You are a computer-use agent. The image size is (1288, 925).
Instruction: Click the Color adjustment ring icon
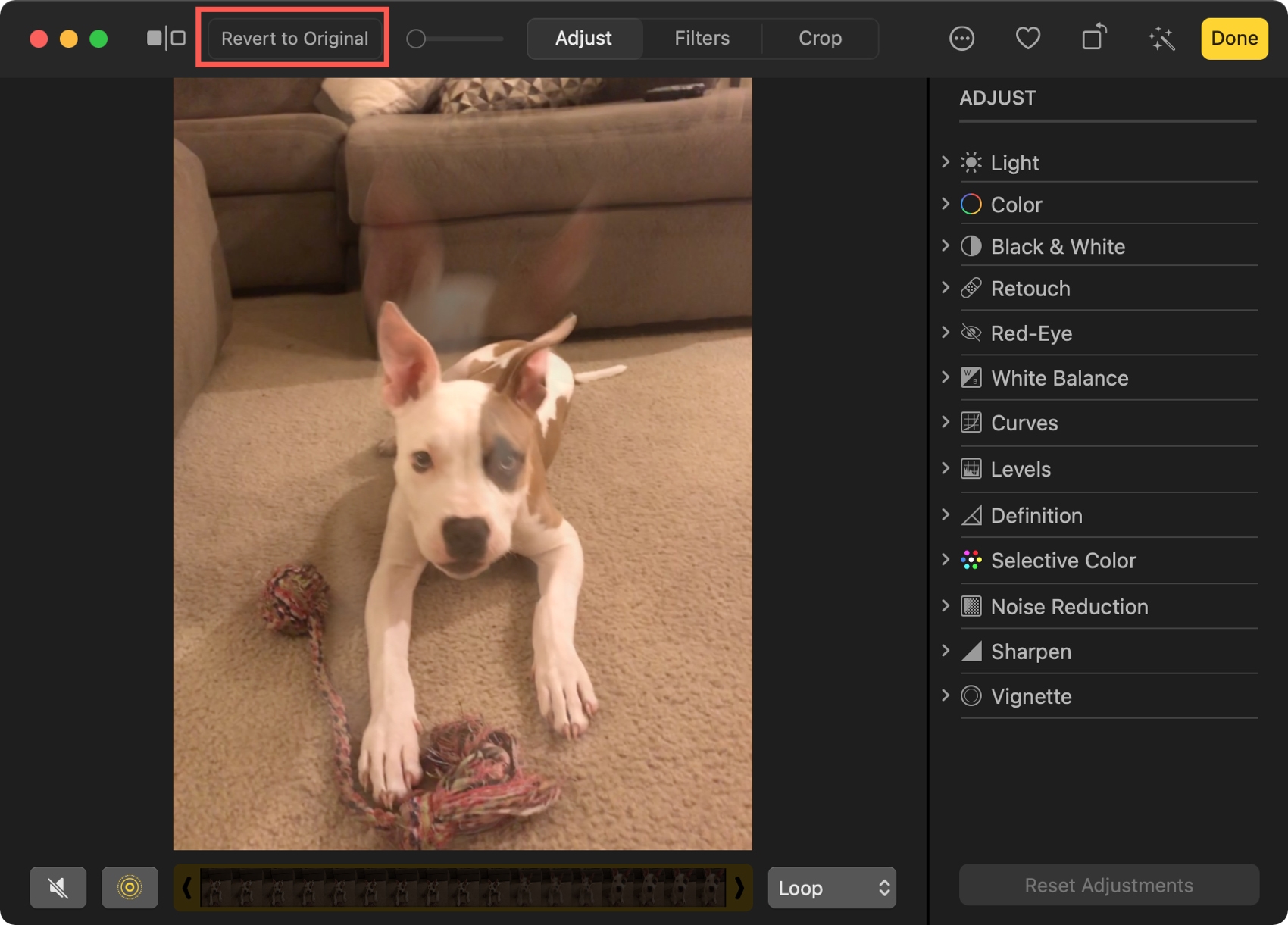pyautogui.click(x=971, y=204)
